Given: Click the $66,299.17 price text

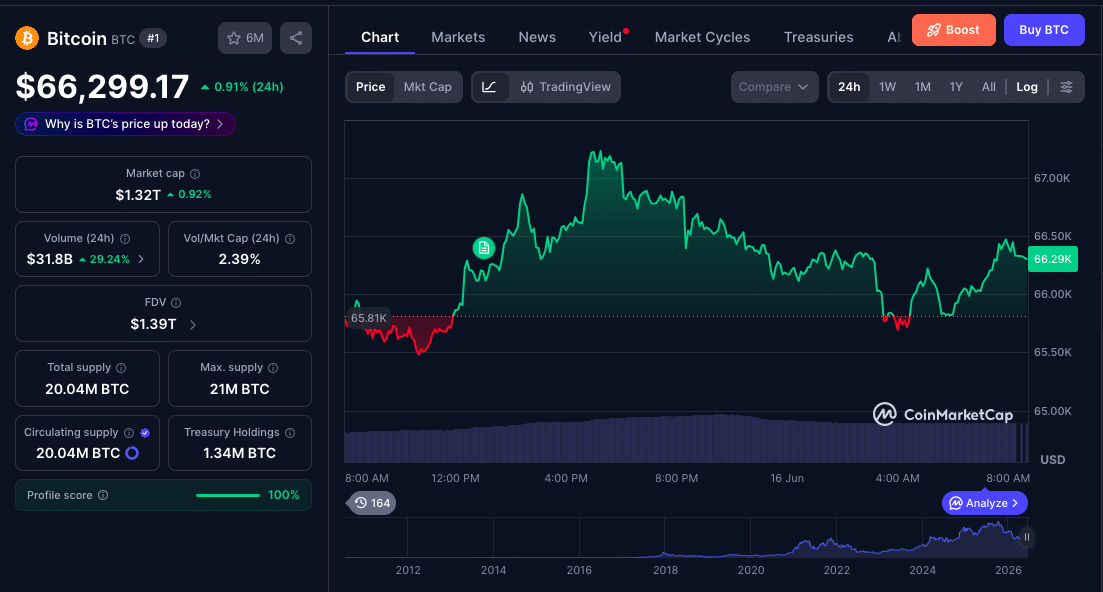Looking at the screenshot, I should (103, 87).
